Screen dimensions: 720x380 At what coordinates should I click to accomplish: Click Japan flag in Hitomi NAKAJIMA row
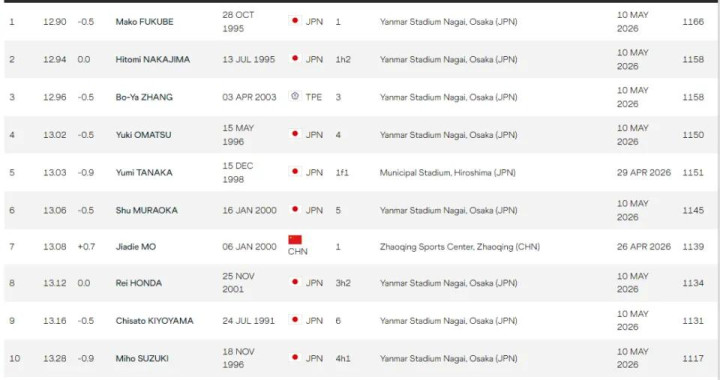[295, 59]
